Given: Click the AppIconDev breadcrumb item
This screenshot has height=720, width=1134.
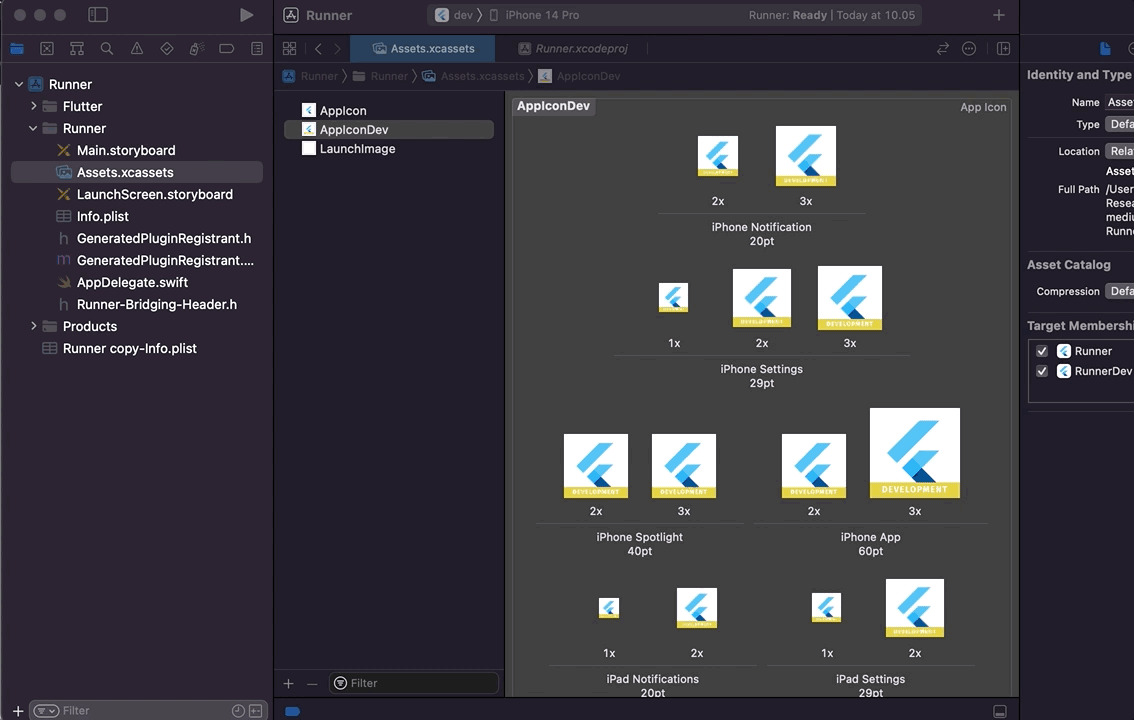Looking at the screenshot, I should [579, 76].
